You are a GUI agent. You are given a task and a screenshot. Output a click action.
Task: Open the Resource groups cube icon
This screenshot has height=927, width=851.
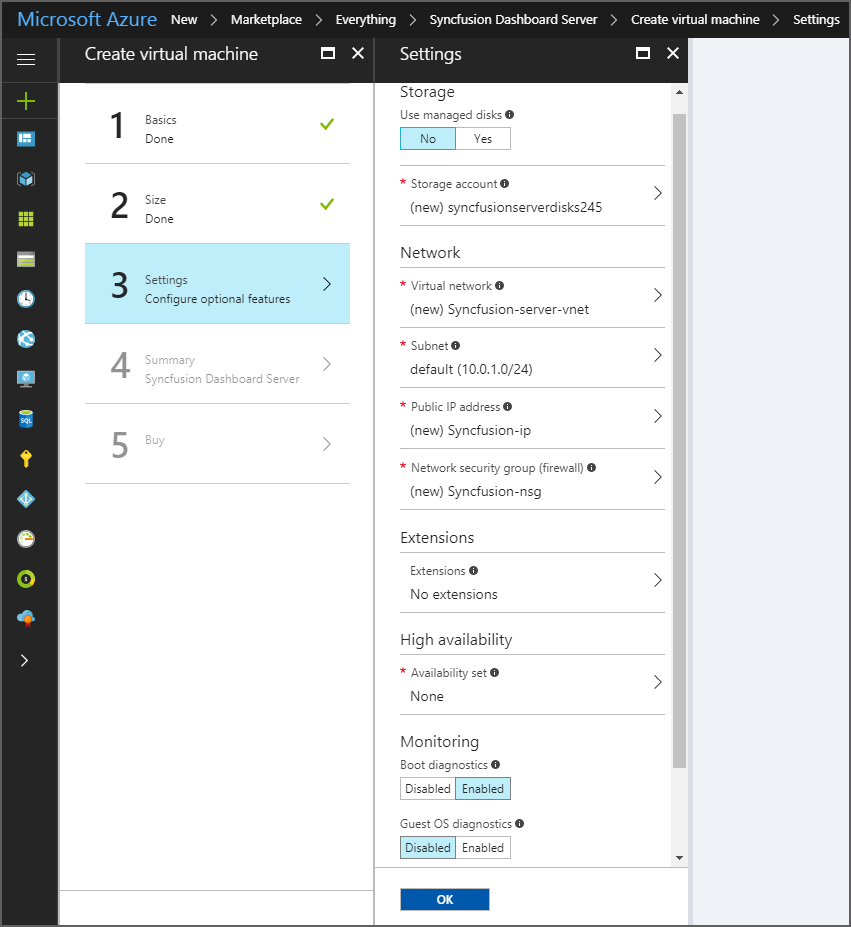(26, 179)
